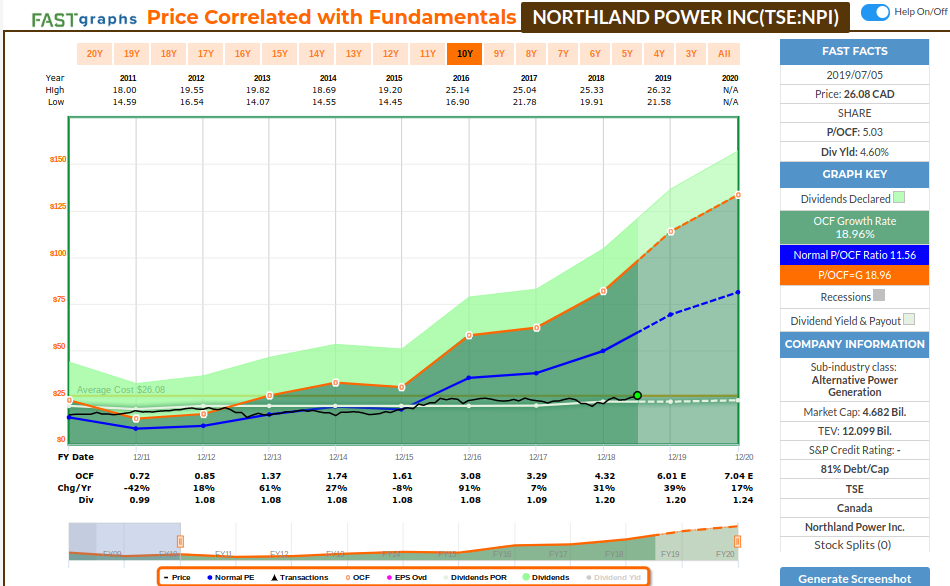Viewport: 950px width, 586px height.
Task: Click the 'P/OCF: 5.03' fact
Action: tap(854, 132)
